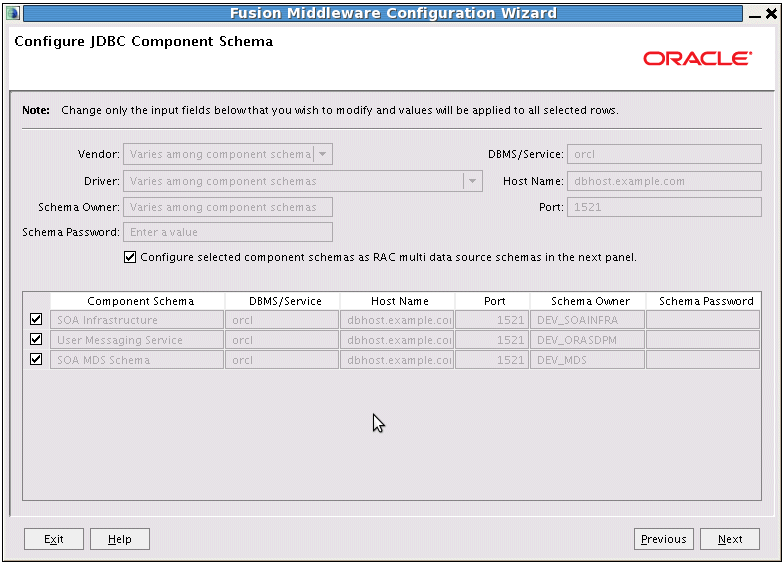Click the orcl cell in SOA MDS Schema row
The height and width of the screenshot is (565, 784).
(x=282, y=360)
